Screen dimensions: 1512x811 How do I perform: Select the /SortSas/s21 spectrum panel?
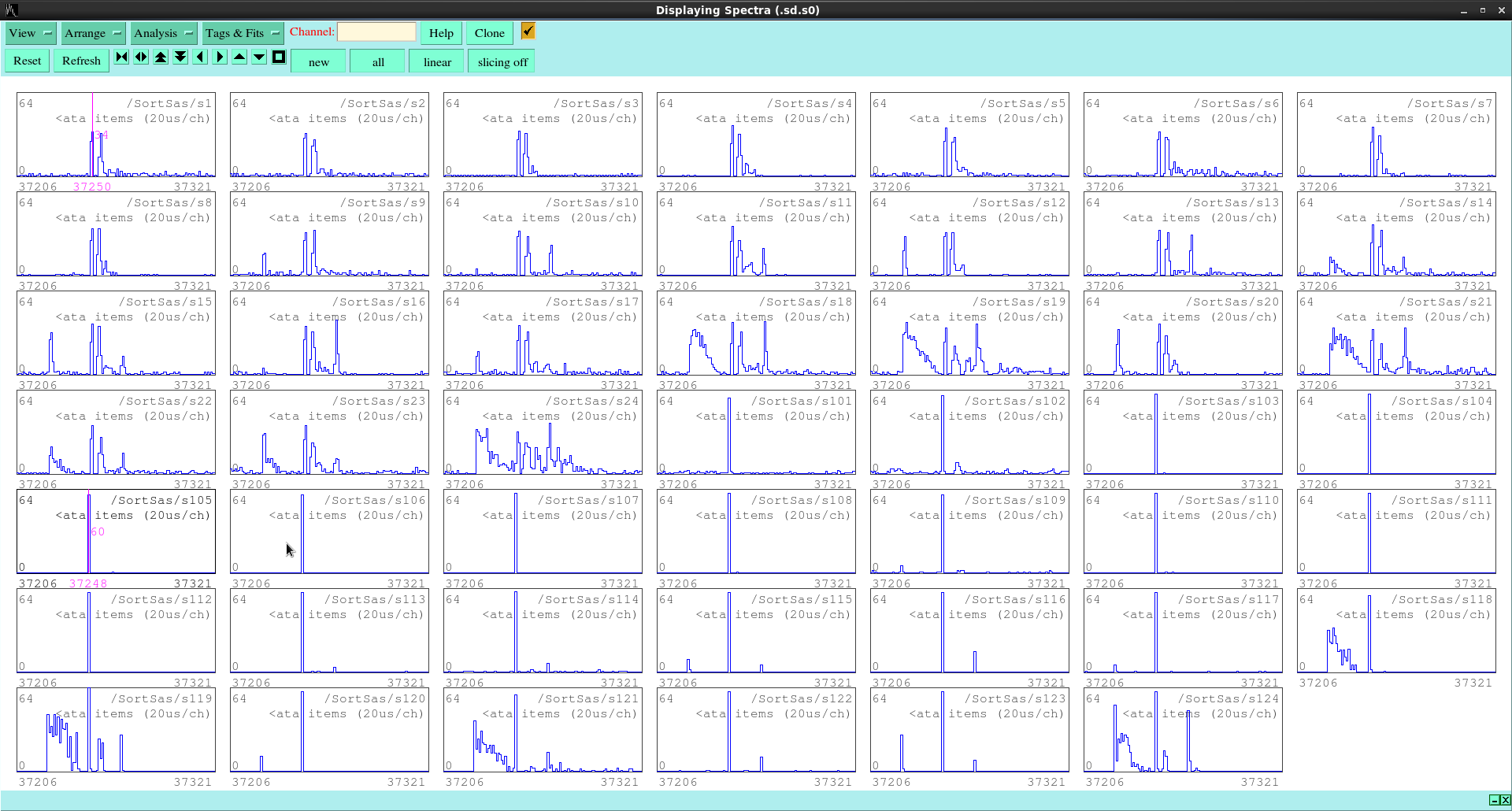1396,333
